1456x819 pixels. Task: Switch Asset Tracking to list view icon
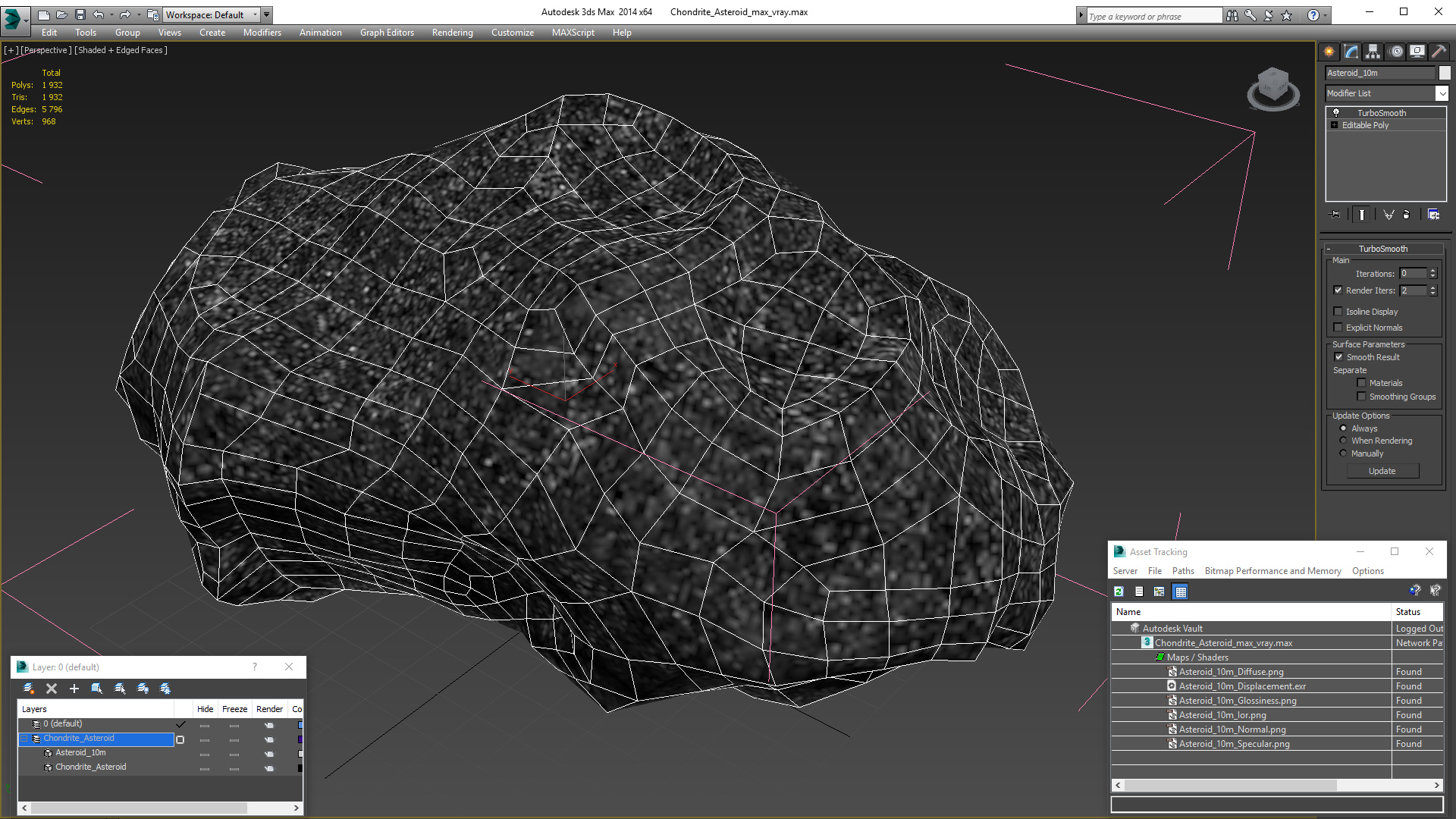(1139, 591)
